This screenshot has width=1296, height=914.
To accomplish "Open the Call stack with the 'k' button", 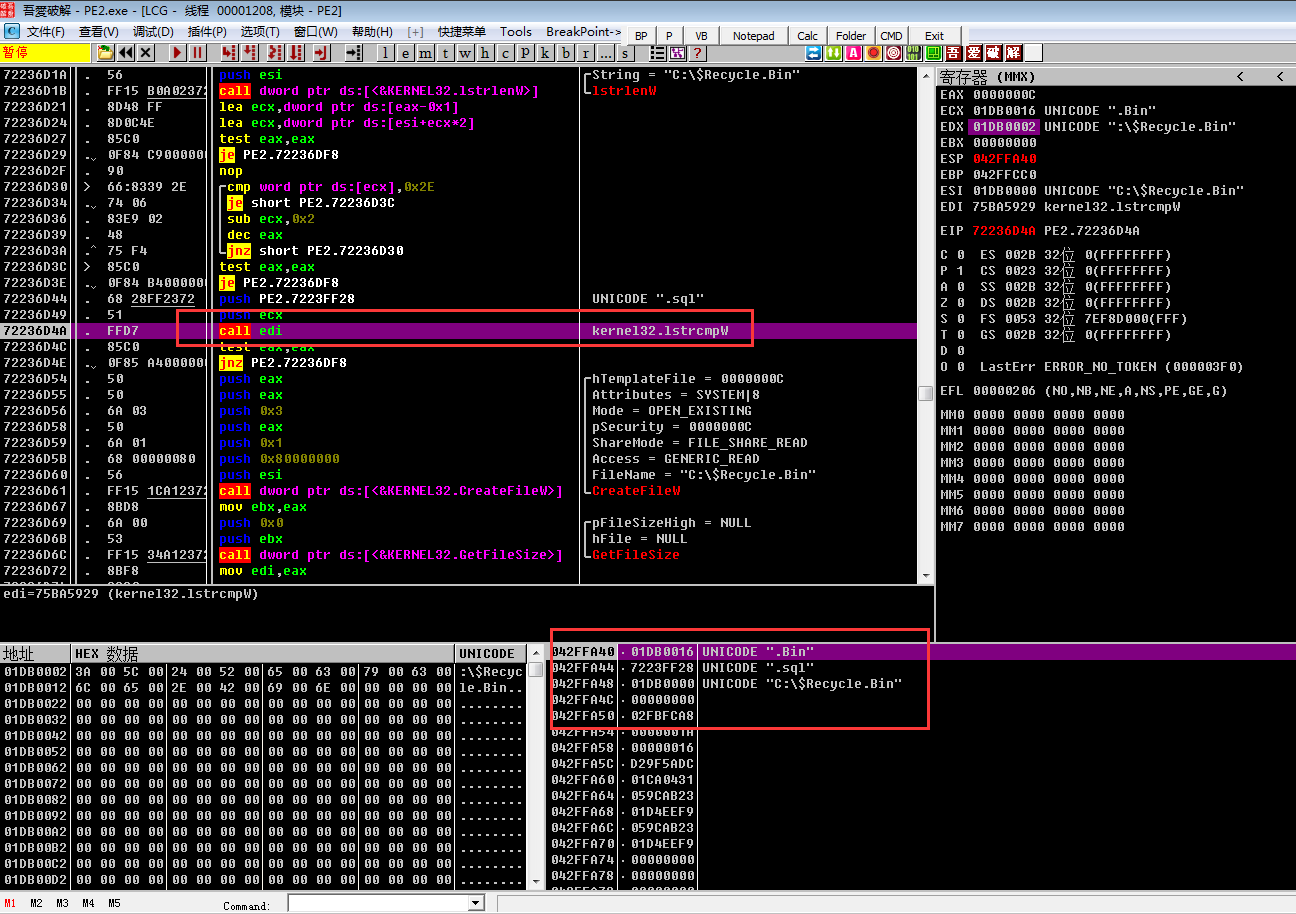I will tap(546, 53).
